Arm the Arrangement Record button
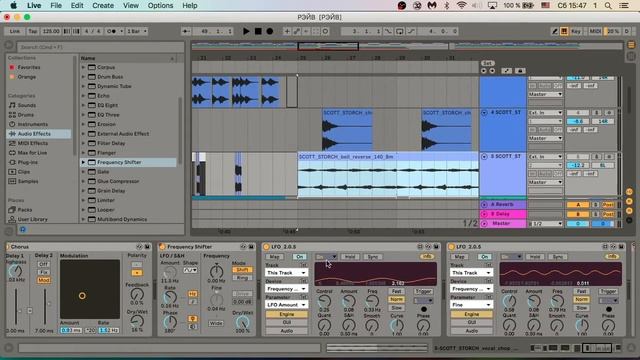 [270, 31]
